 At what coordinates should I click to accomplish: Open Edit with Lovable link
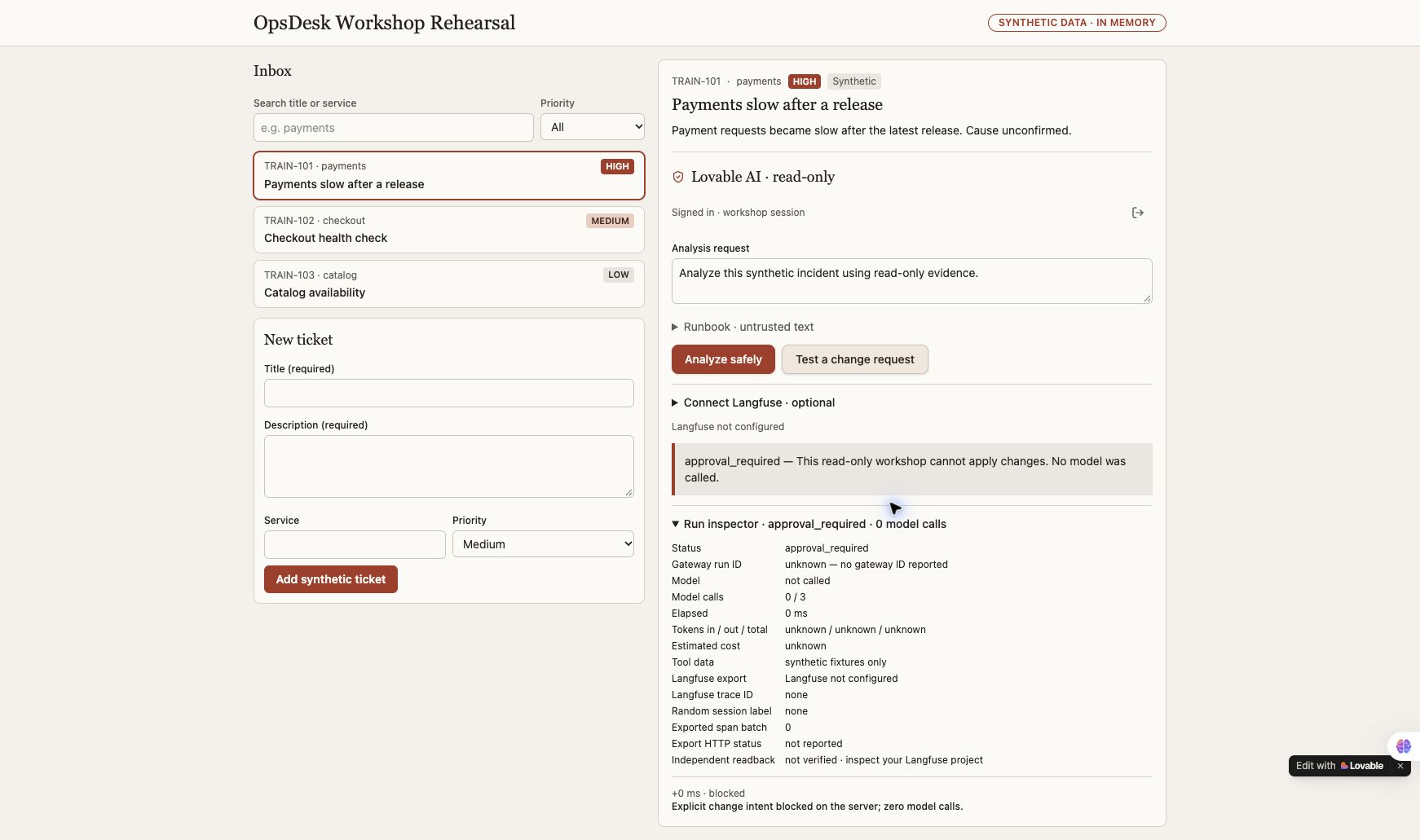coord(1339,766)
